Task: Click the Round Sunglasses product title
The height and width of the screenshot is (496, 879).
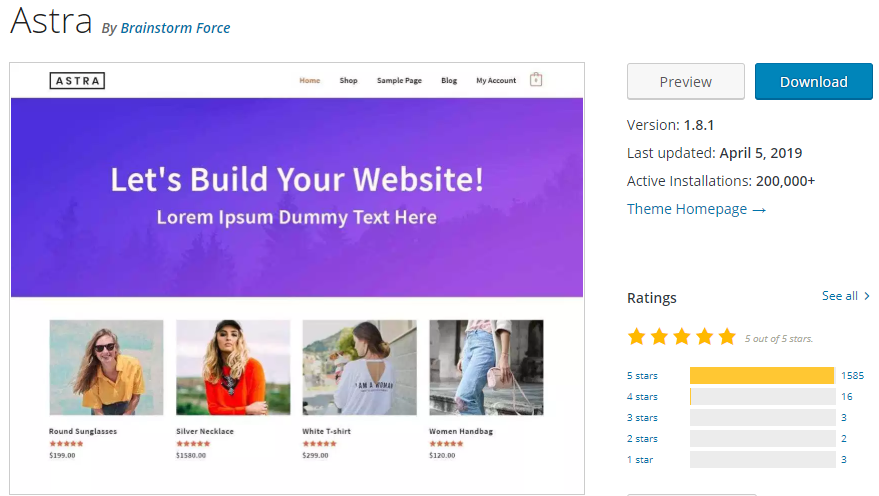Action: point(83,431)
